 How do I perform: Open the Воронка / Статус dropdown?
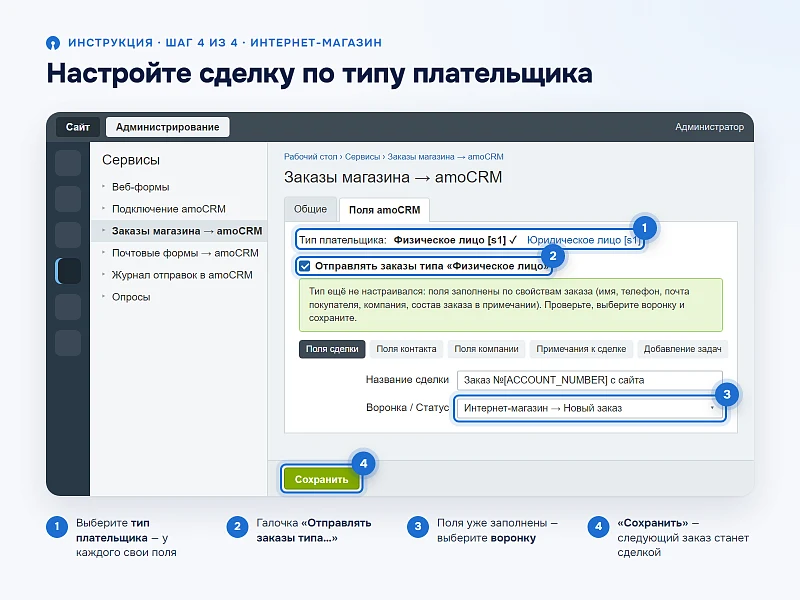590,408
